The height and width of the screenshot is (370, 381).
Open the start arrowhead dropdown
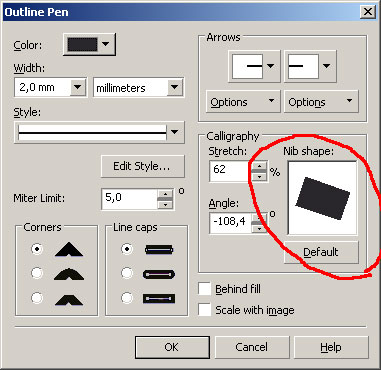(x=271, y=66)
